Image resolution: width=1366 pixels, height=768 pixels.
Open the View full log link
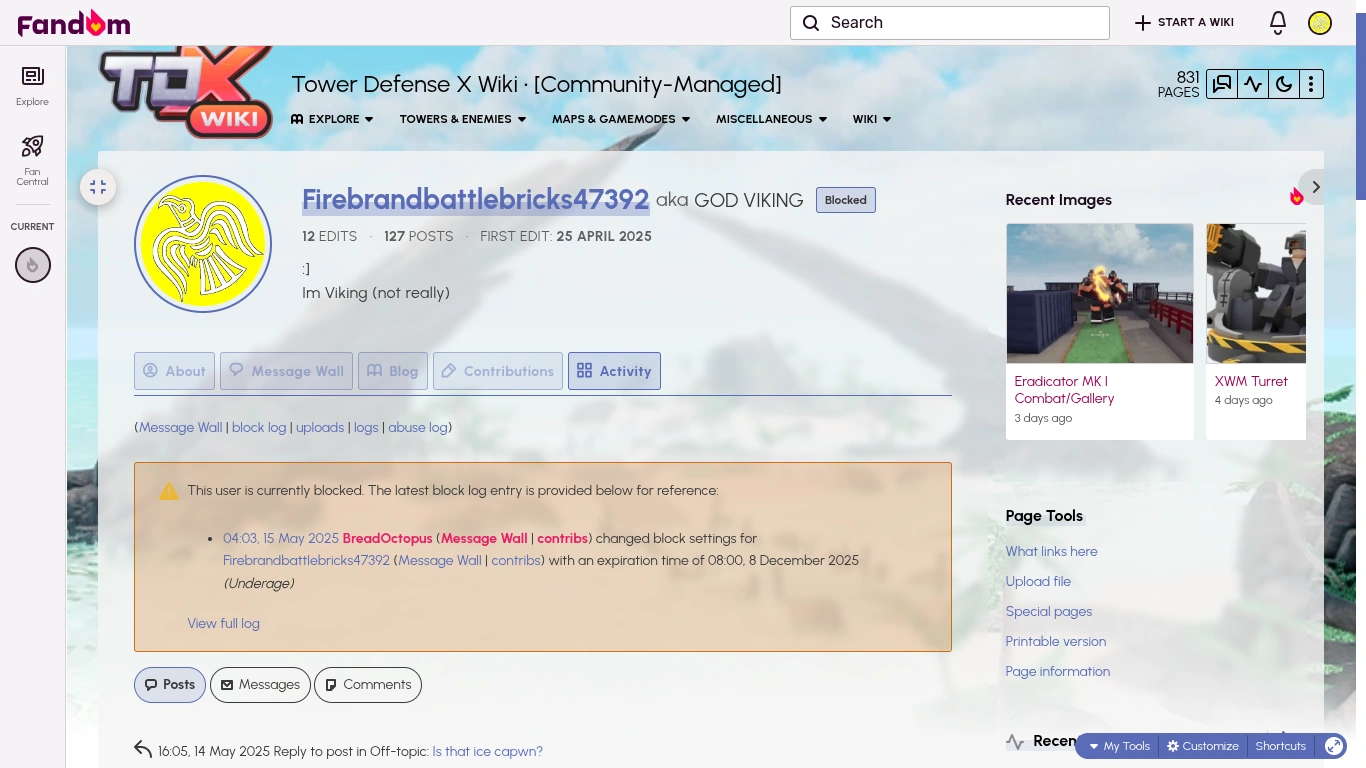point(223,623)
